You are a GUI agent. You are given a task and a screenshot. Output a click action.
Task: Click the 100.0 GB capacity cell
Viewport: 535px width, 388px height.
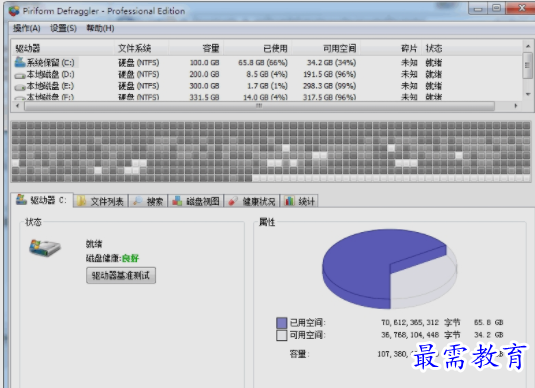tap(204, 63)
